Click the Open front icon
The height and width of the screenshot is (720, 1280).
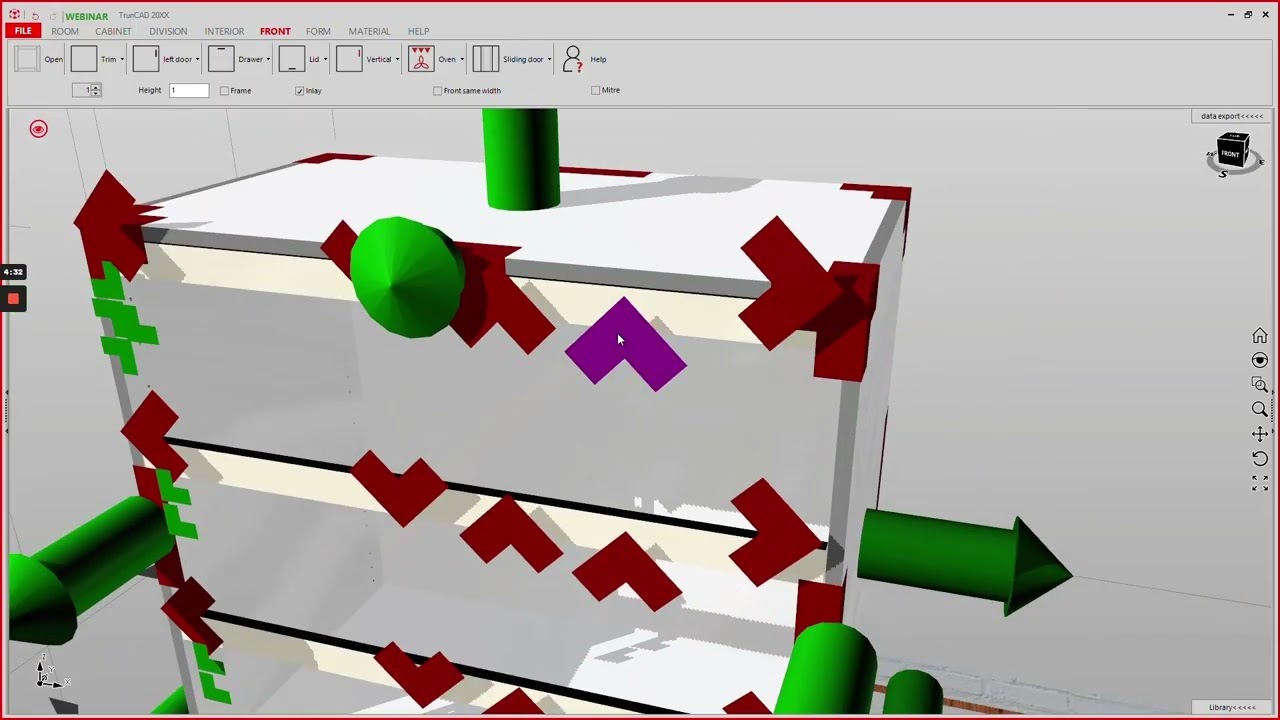click(x=27, y=59)
